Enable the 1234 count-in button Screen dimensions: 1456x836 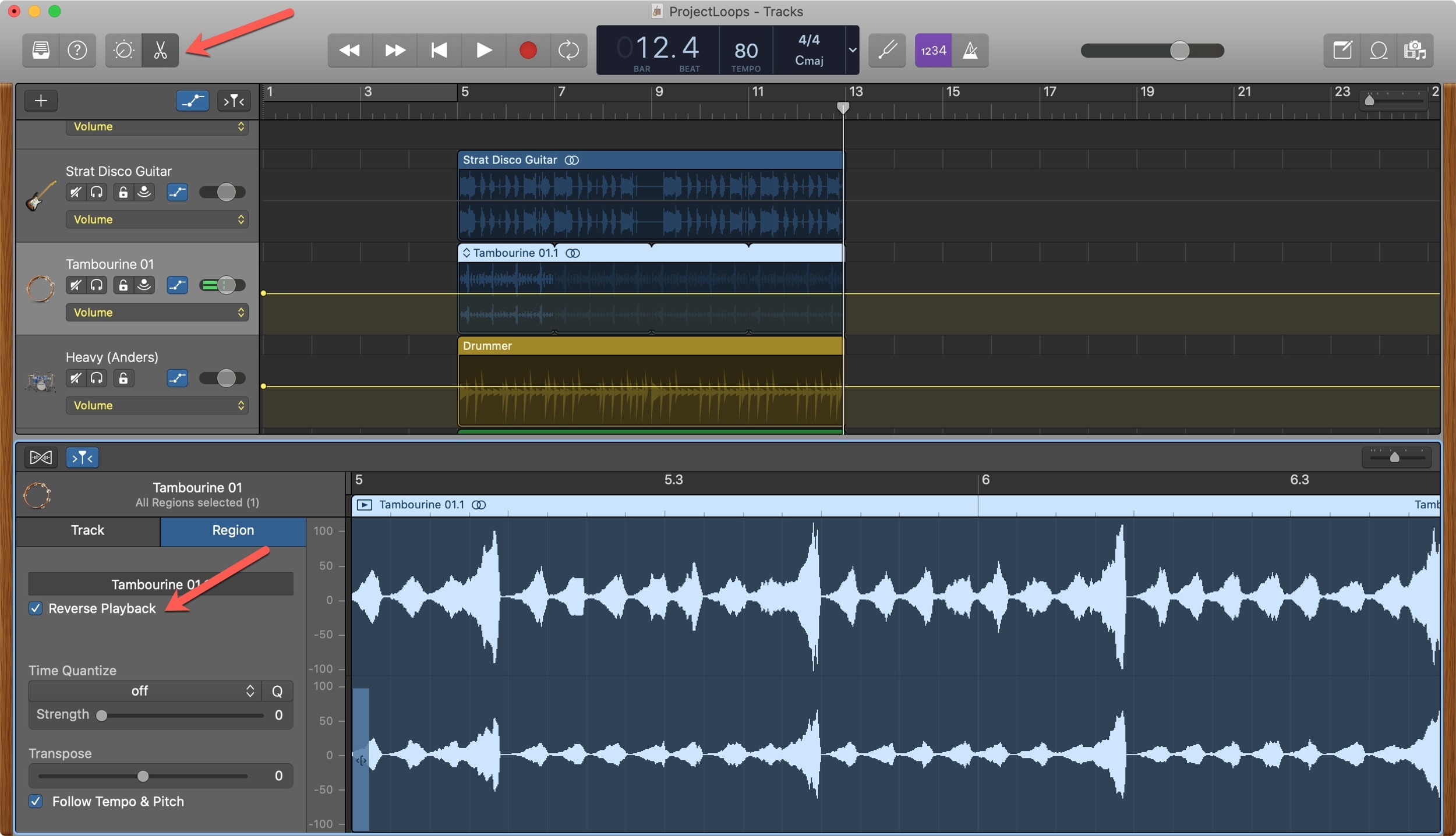tap(932, 50)
